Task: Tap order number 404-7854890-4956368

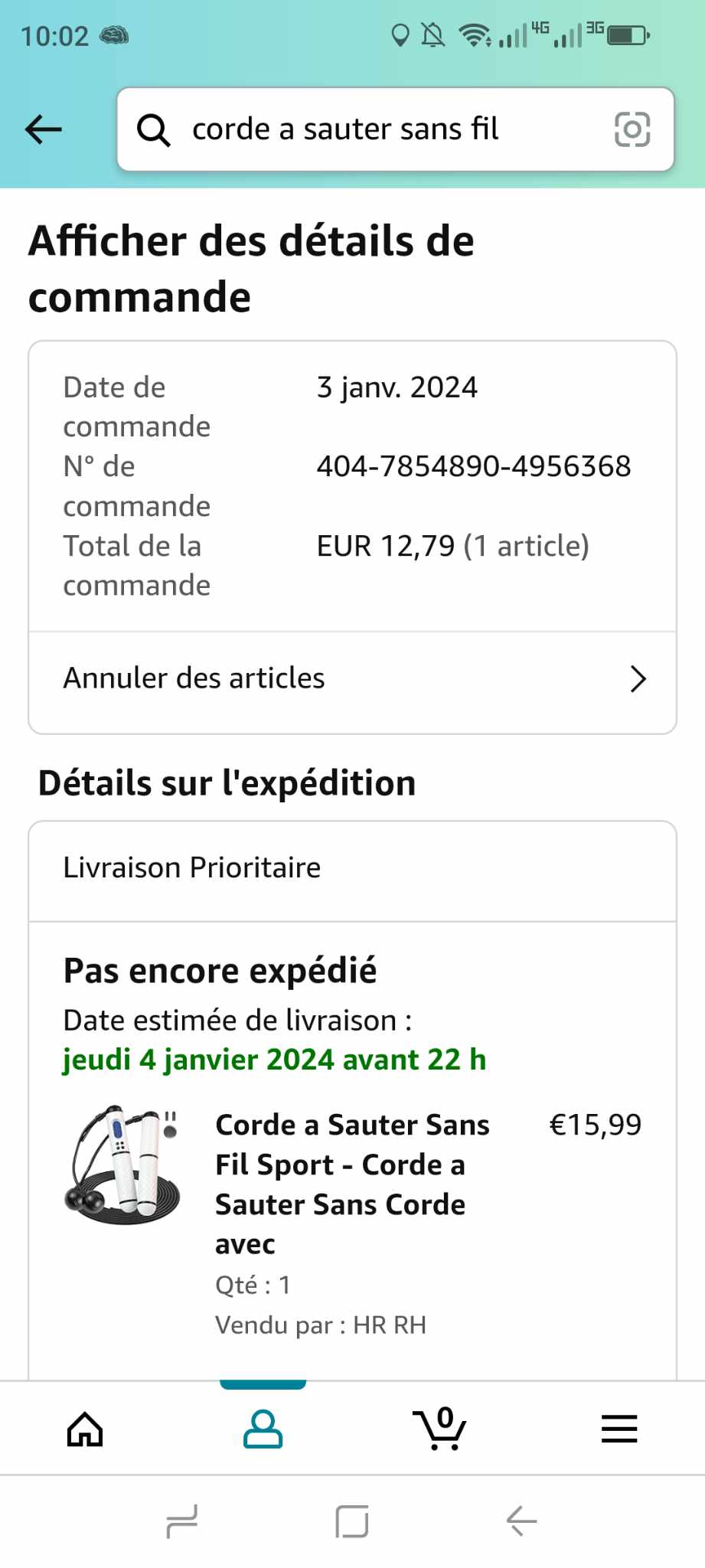Action: pyautogui.click(x=474, y=466)
